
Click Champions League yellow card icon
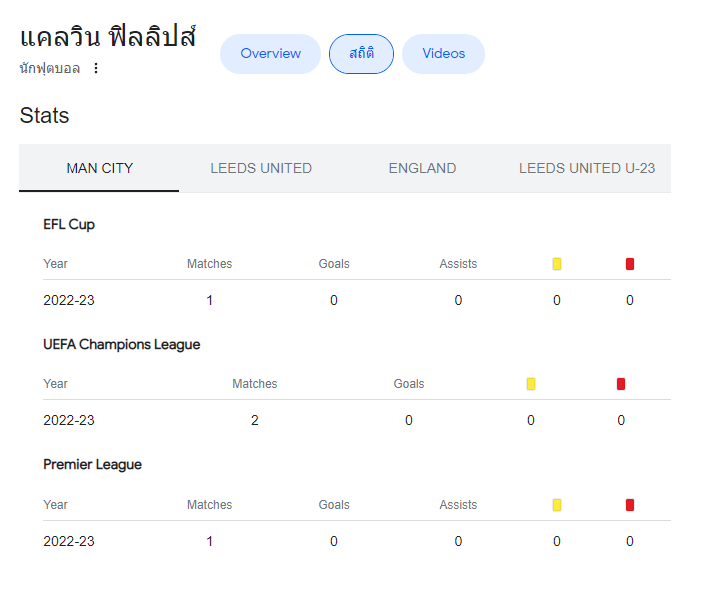531,384
